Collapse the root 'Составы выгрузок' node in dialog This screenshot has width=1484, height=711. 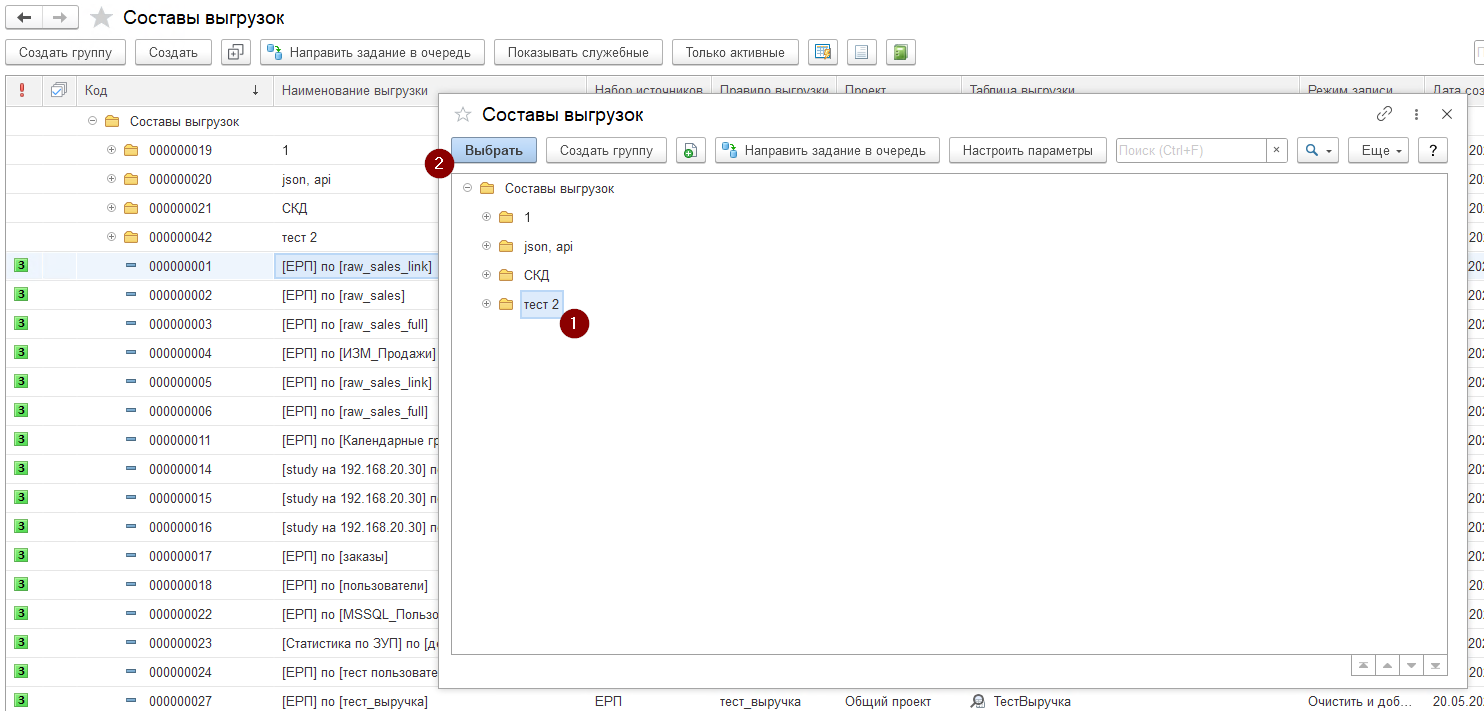(x=467, y=188)
